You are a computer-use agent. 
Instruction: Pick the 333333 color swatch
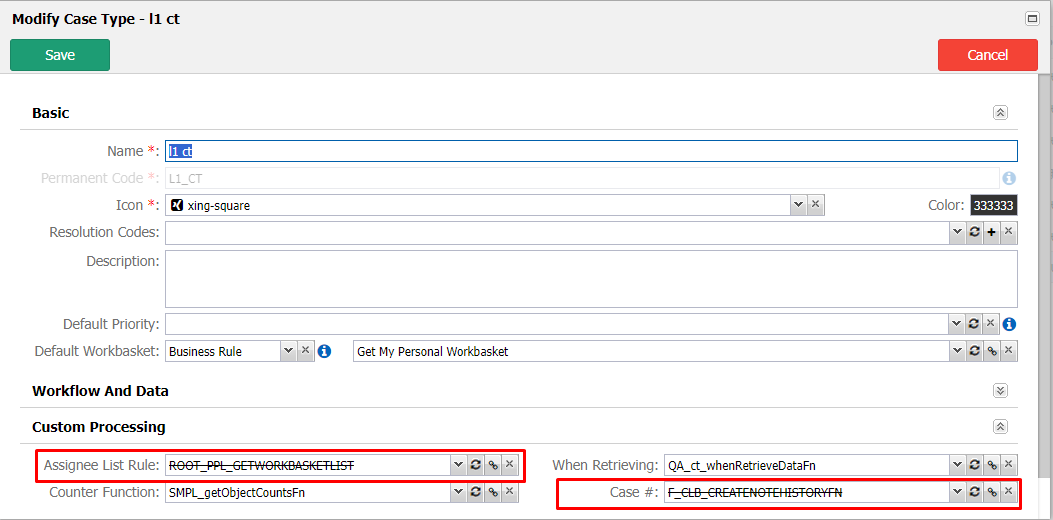[994, 206]
